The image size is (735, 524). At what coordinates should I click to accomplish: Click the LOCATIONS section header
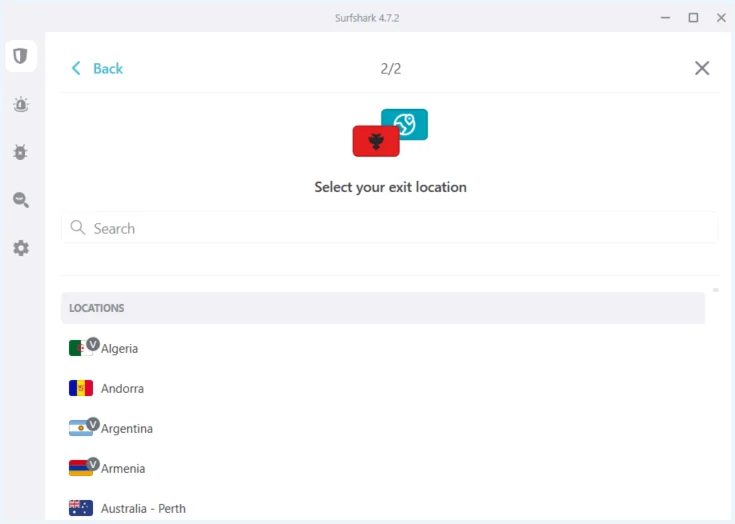tap(383, 308)
